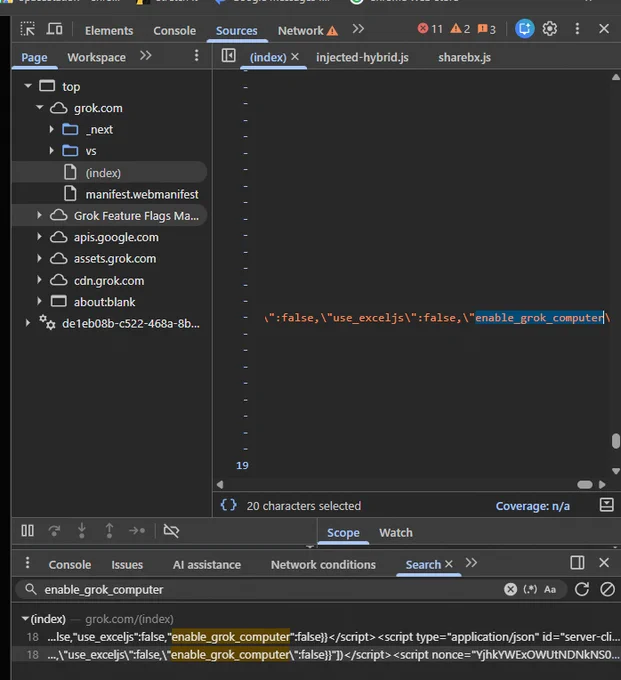
Task: Expand Grok Feature Flags Ma... node
Action: 39,215
